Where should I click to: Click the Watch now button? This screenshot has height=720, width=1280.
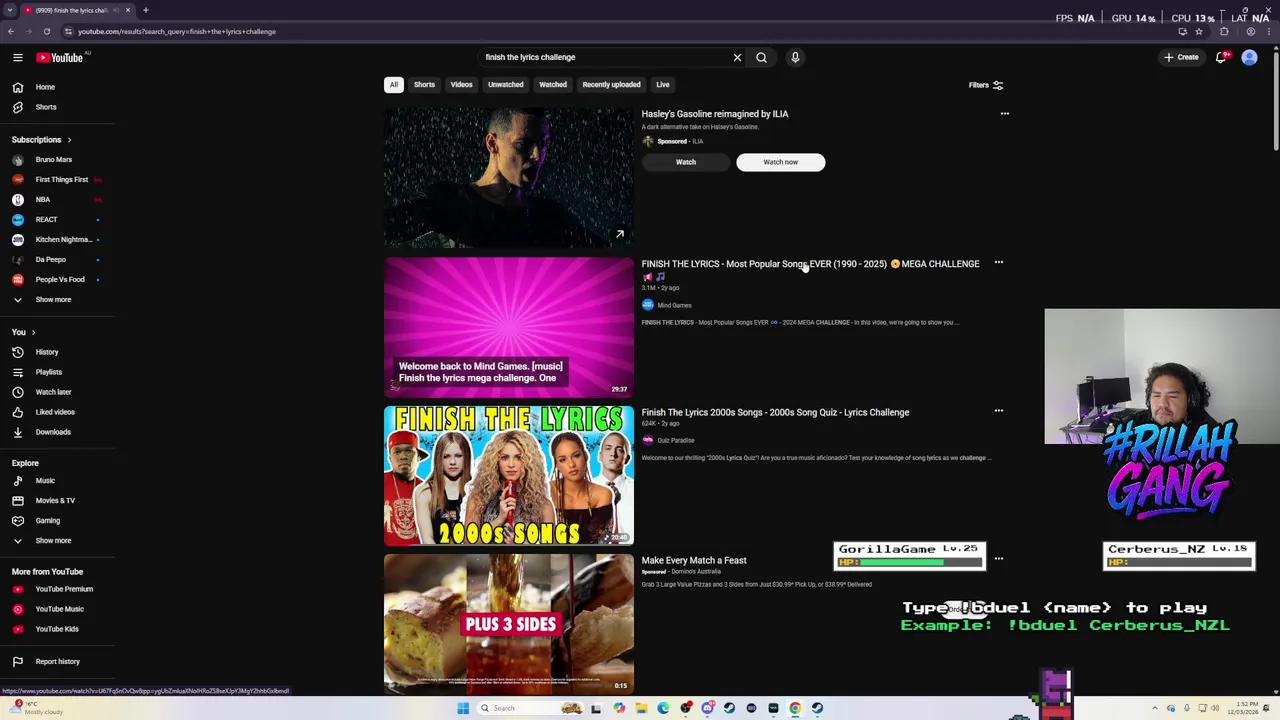[781, 162]
